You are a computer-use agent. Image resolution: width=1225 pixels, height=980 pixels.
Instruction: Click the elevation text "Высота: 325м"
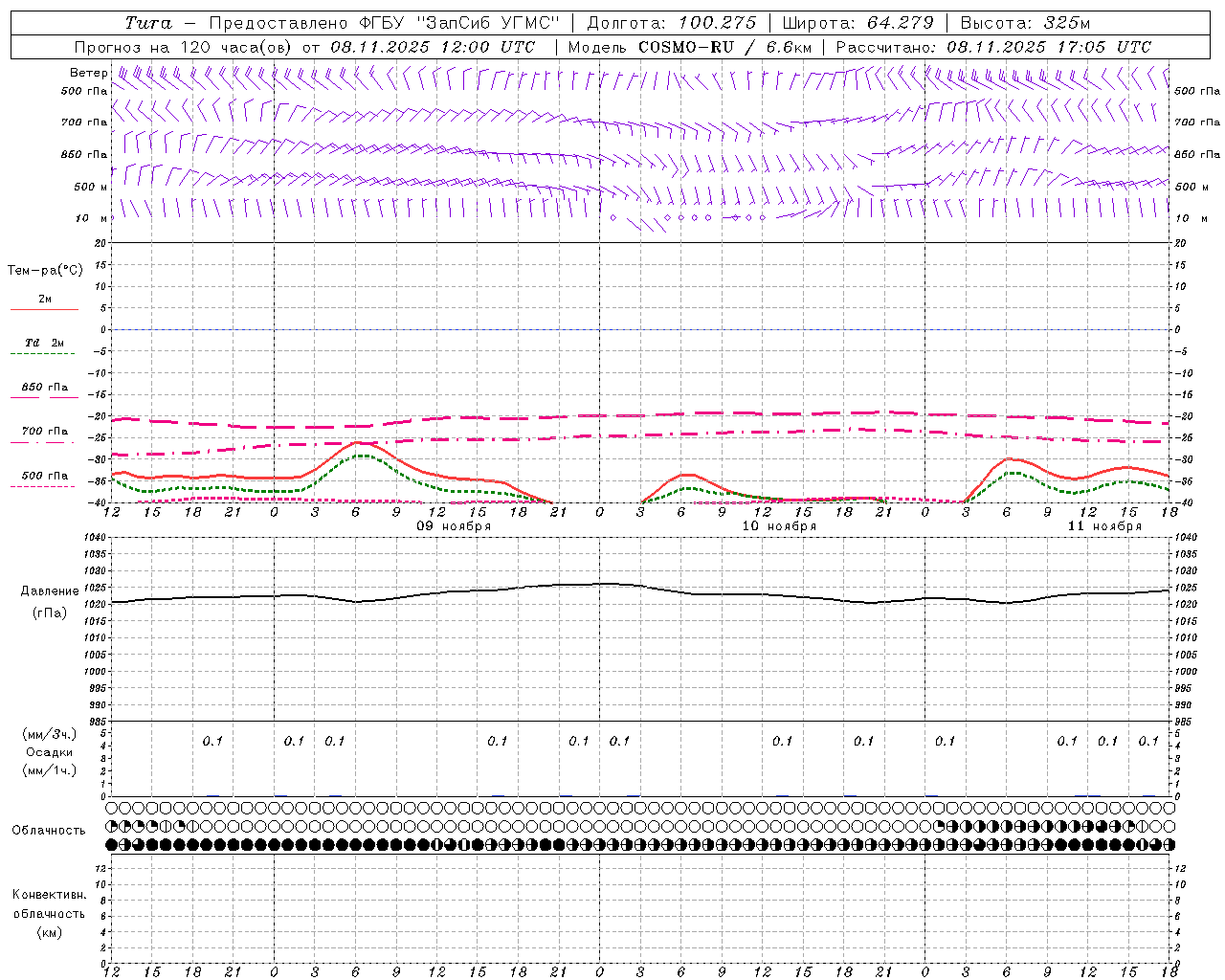pos(1025,23)
